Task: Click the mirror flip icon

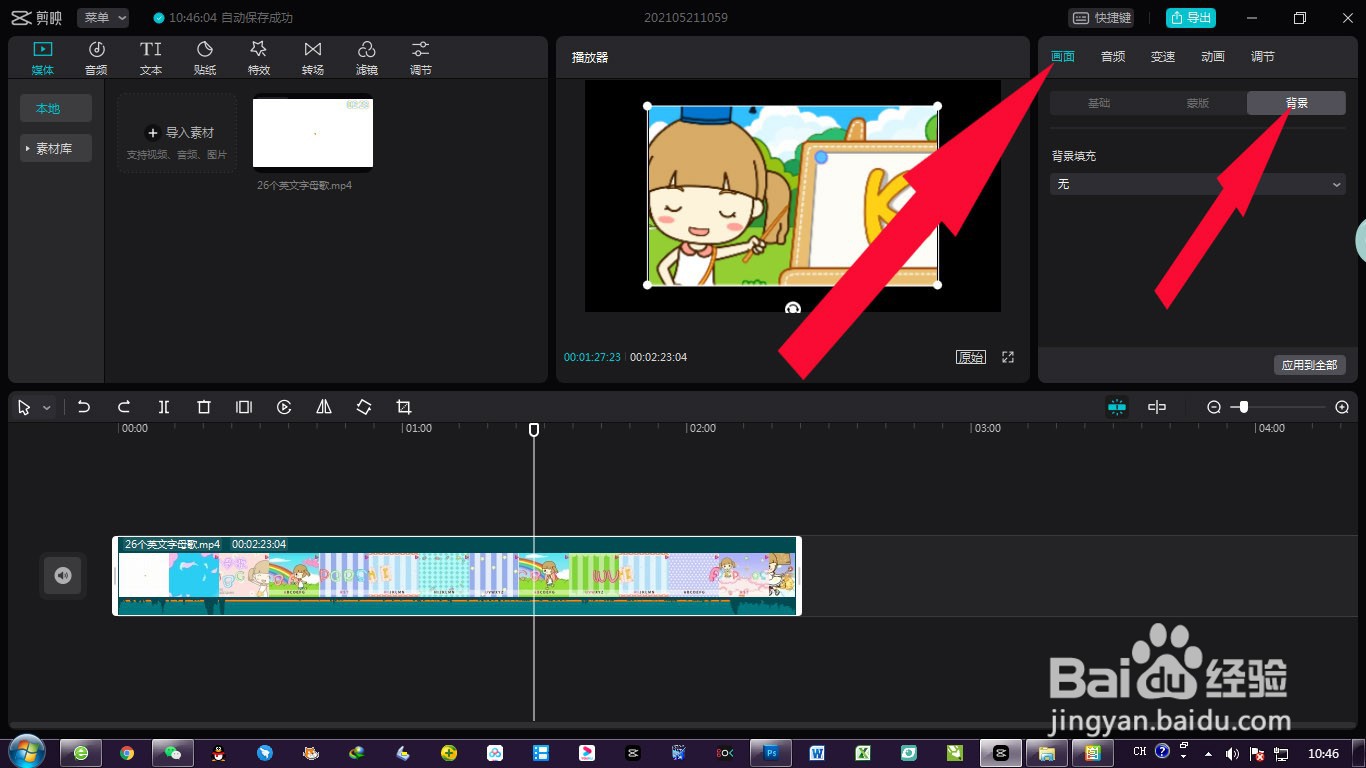Action: 324,407
